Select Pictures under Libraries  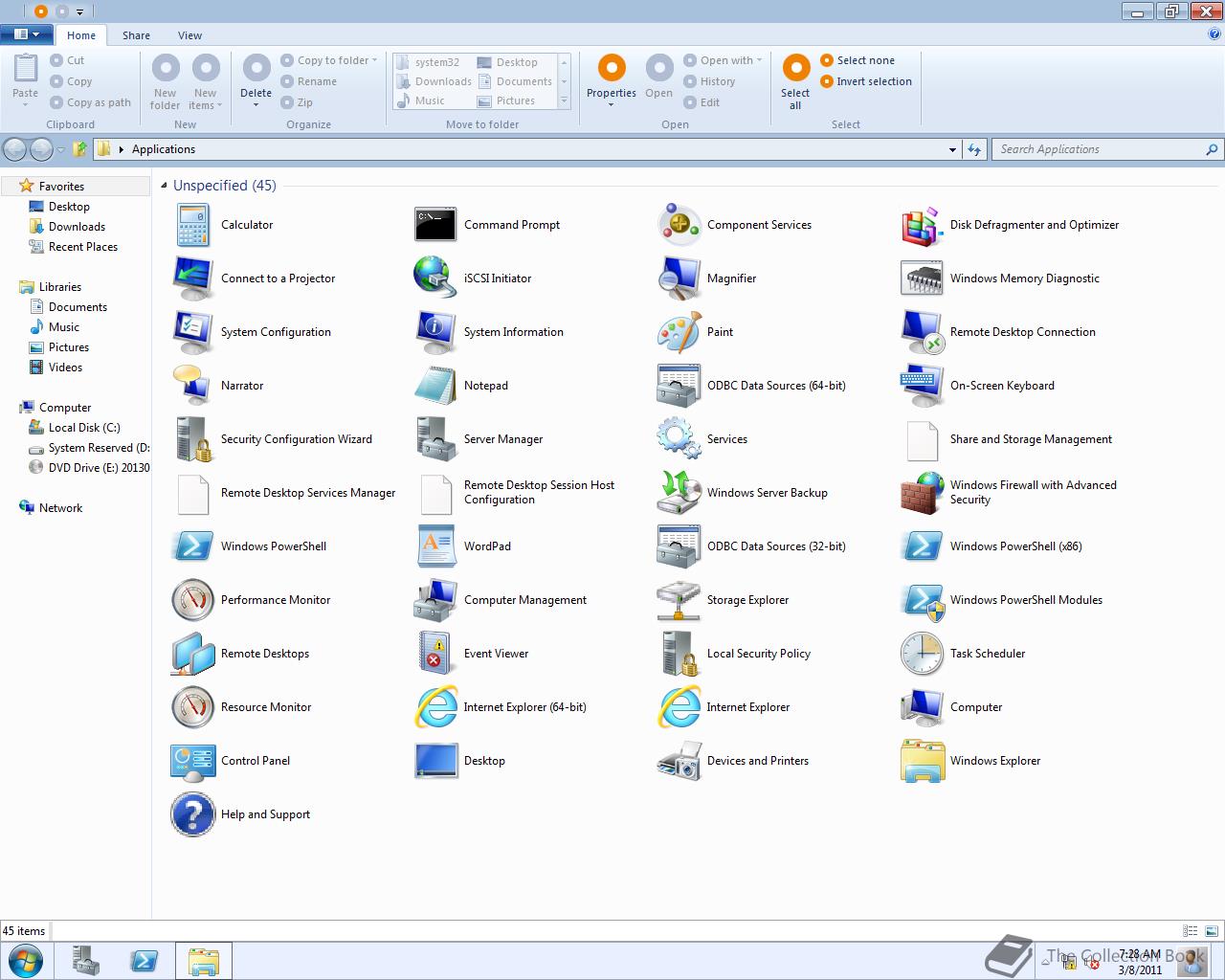coord(68,347)
